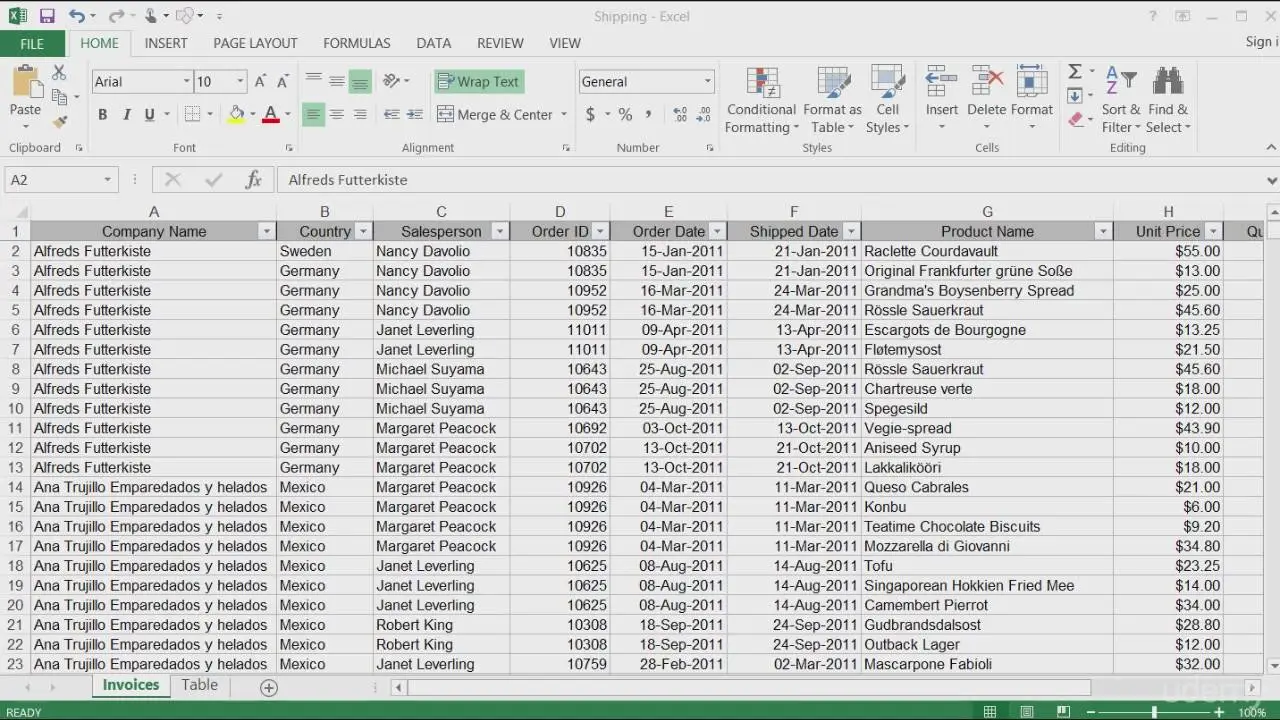Click the Increase Indent icon
1280x720 pixels.
pos(415,115)
